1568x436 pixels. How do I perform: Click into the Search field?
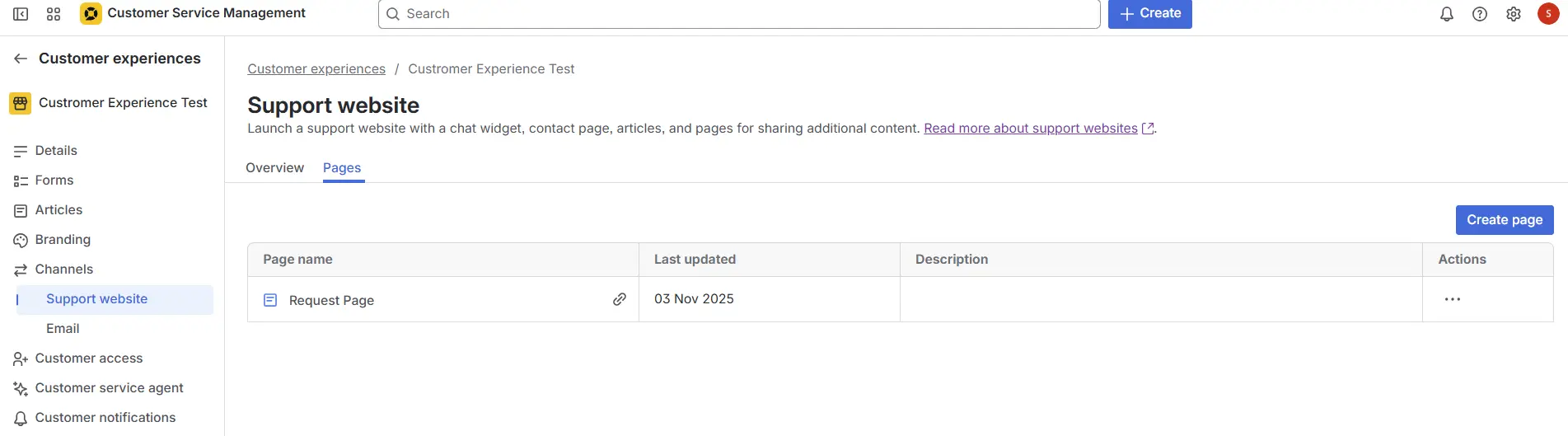point(742,14)
